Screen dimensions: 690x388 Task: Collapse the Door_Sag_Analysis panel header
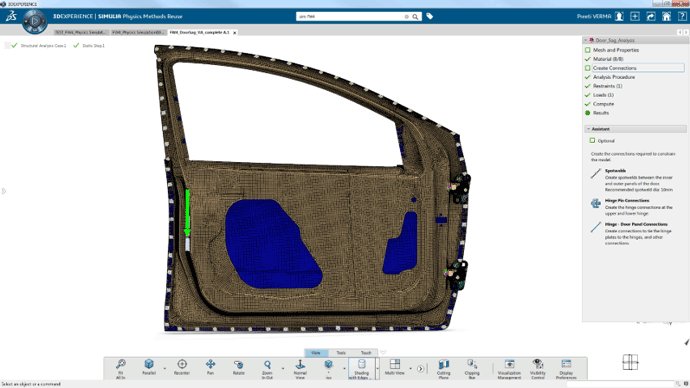click(586, 40)
